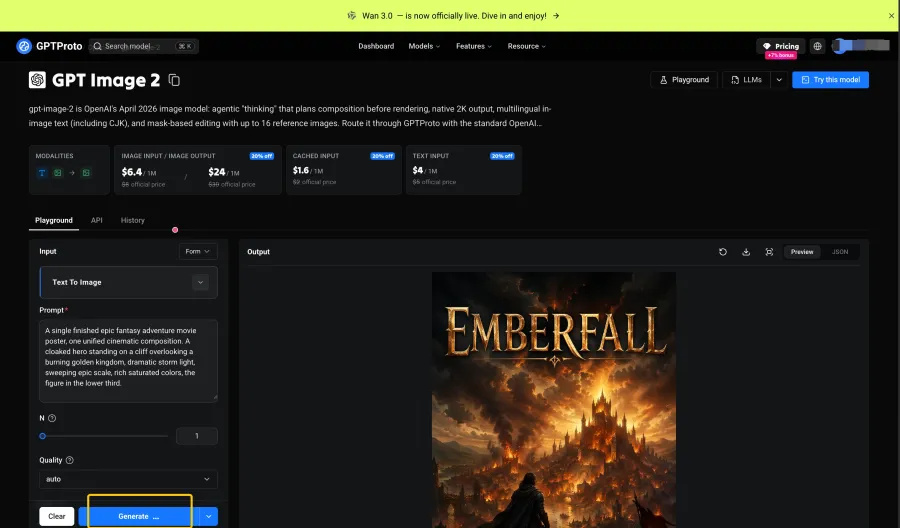Select the Playground tab

(x=54, y=220)
